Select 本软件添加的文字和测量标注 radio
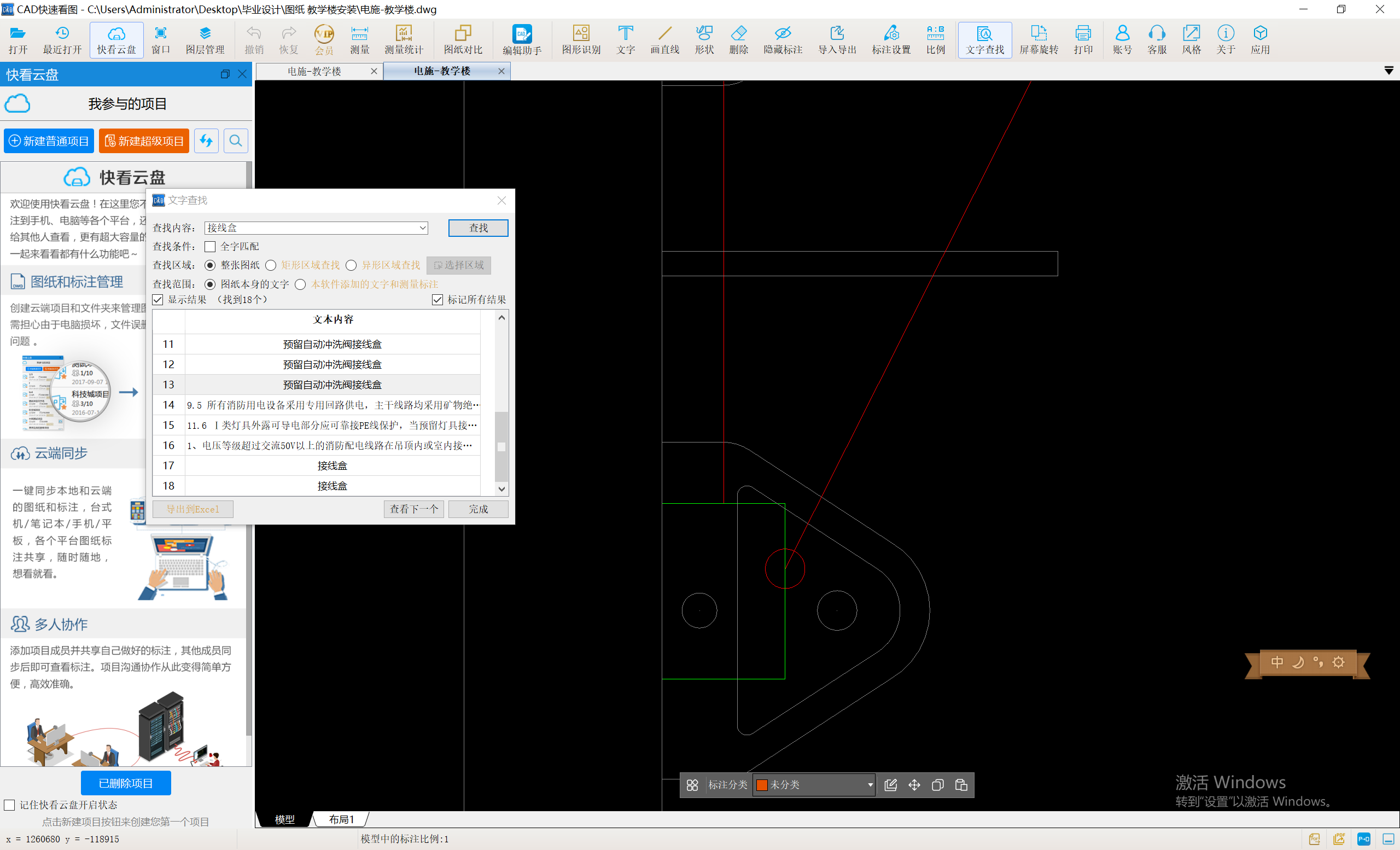The image size is (1400, 850). click(x=301, y=284)
